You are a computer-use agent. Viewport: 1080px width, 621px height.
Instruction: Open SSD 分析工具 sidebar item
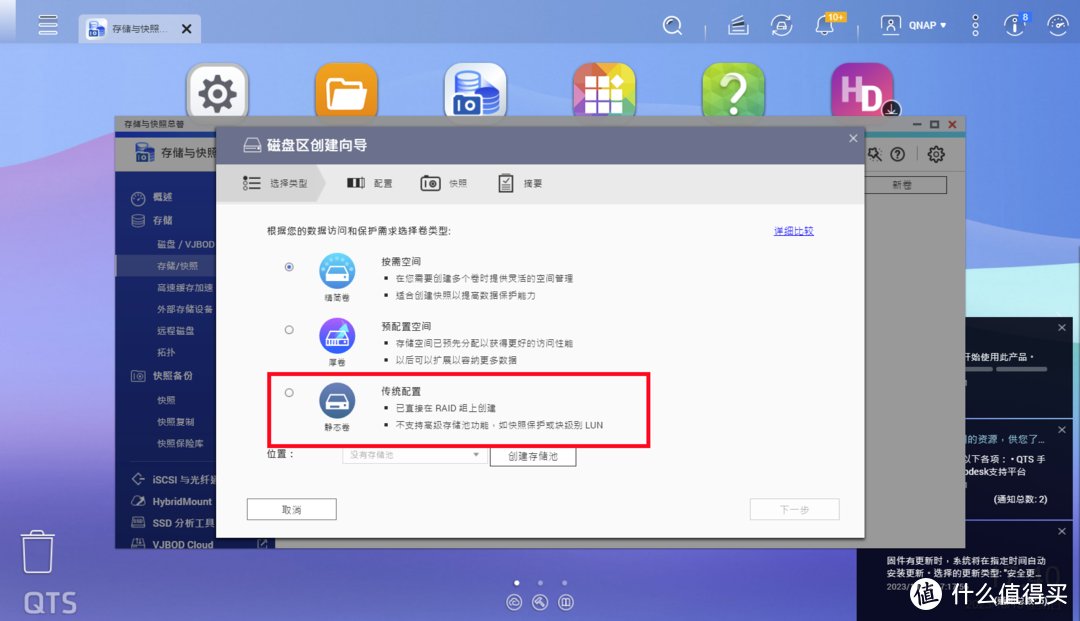tap(183, 523)
